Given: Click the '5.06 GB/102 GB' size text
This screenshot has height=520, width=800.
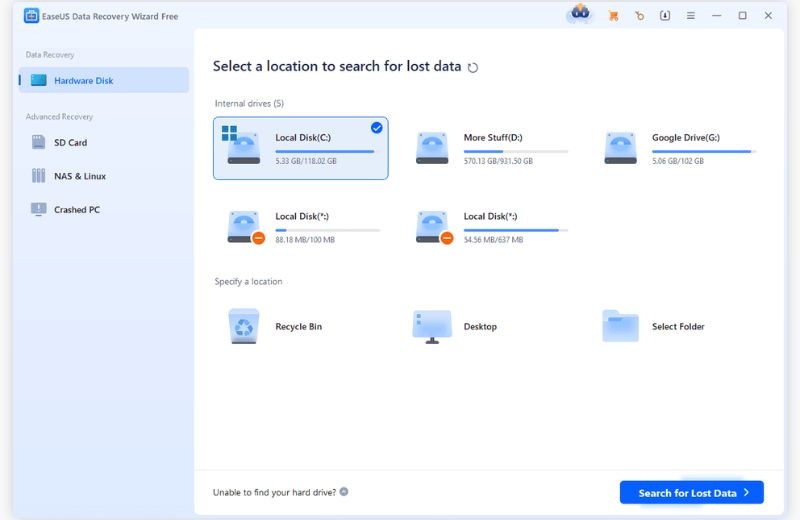Looking at the screenshot, I should point(678,161).
